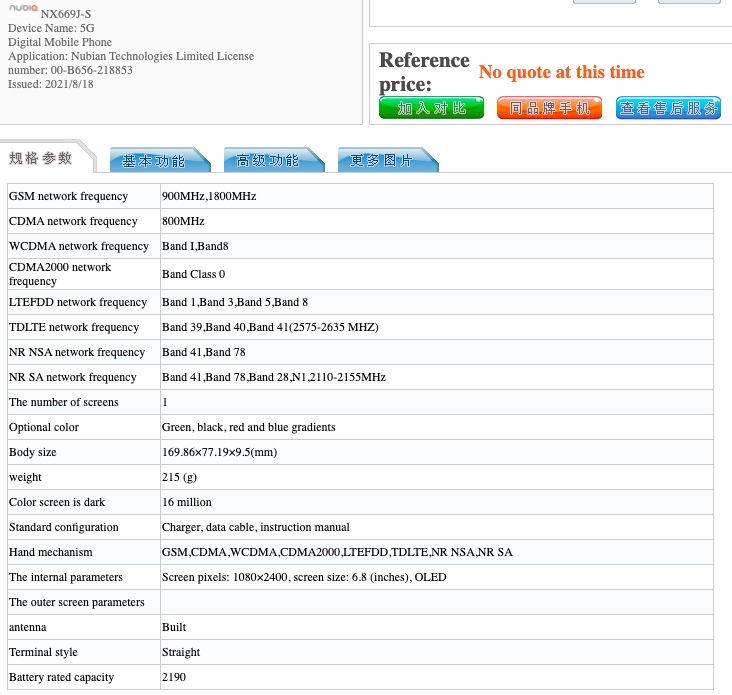Click the Reference price heading
This screenshot has width=732, height=695.
[423, 72]
